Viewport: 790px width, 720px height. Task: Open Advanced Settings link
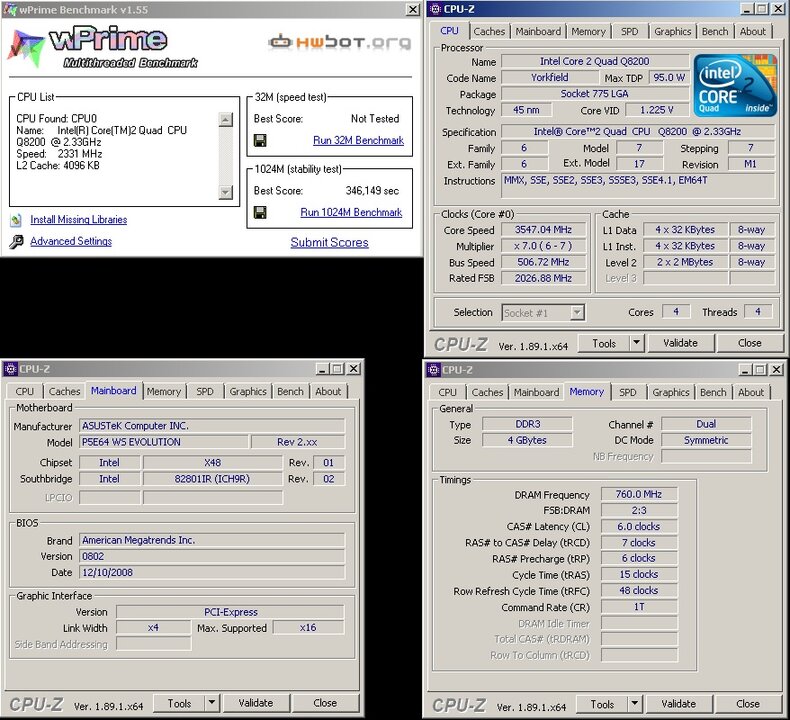[x=71, y=241]
